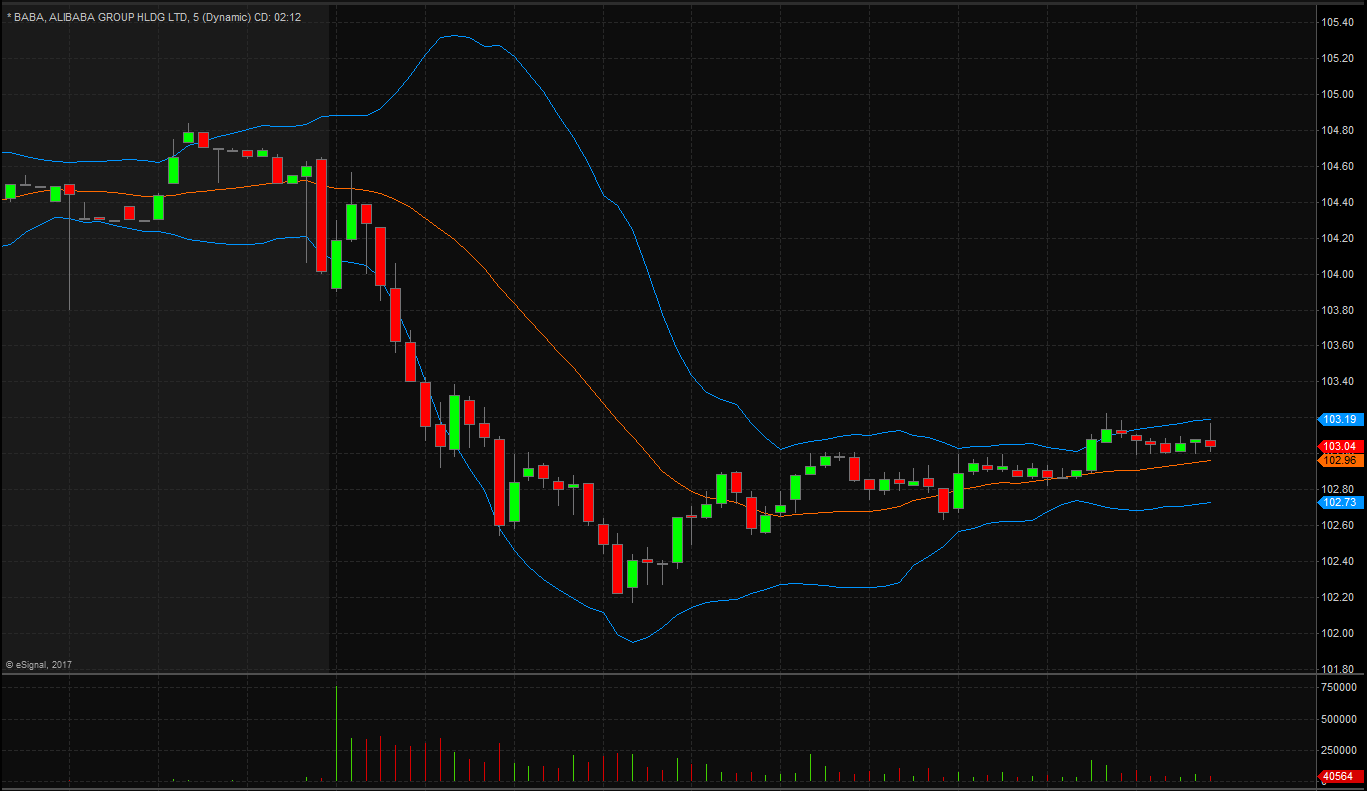This screenshot has height=791, width=1367.
Task: Click the tallest green volume bar
Action: click(x=337, y=733)
